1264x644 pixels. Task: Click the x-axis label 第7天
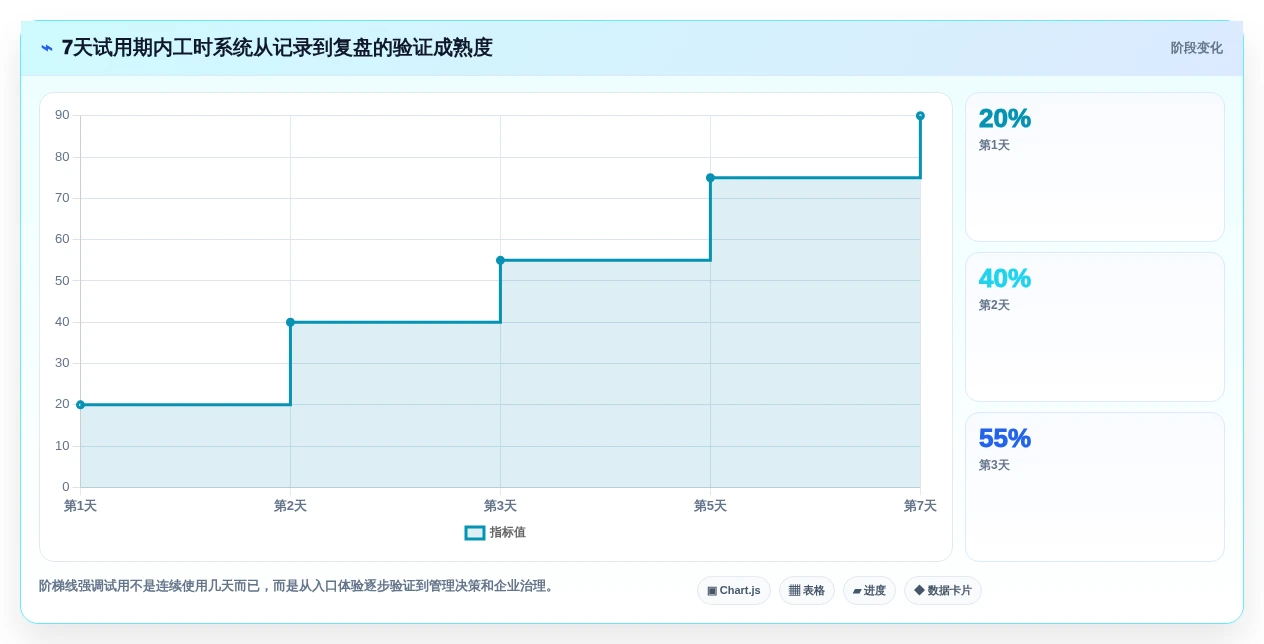[x=920, y=506]
